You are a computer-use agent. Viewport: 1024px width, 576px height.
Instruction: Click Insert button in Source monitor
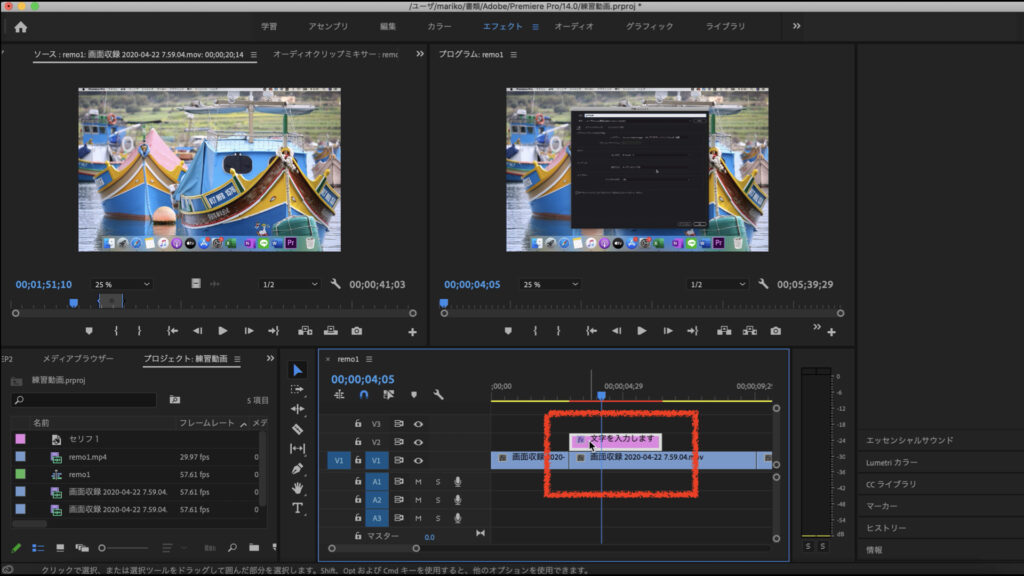click(305, 331)
